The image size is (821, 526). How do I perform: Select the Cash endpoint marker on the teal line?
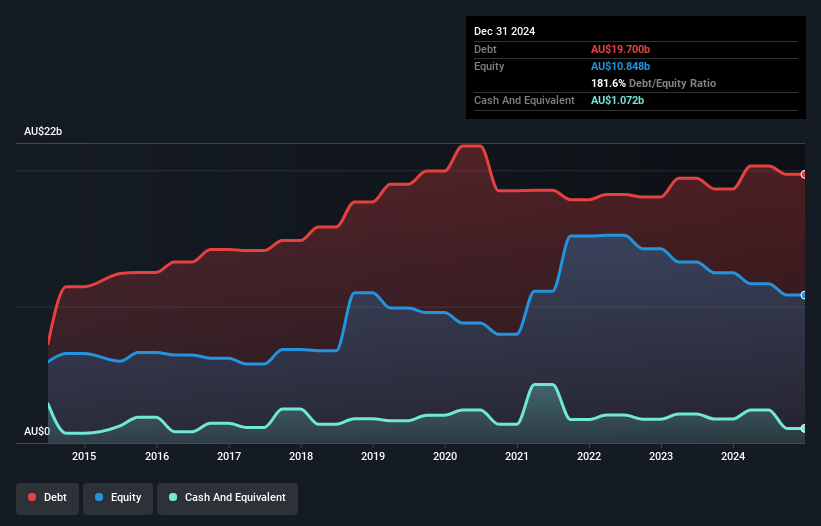[804, 429]
